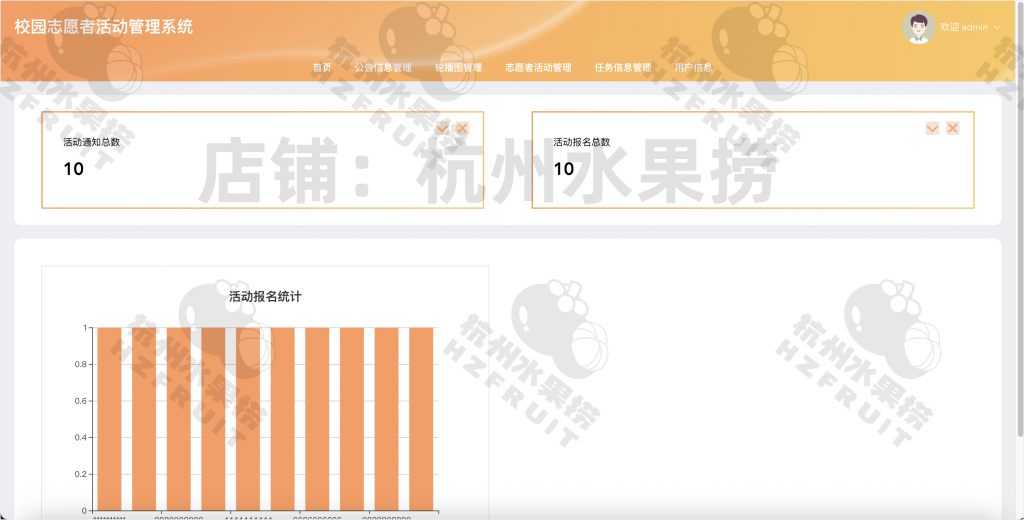Click the 0.6 y-axis label

[x=80, y=400]
